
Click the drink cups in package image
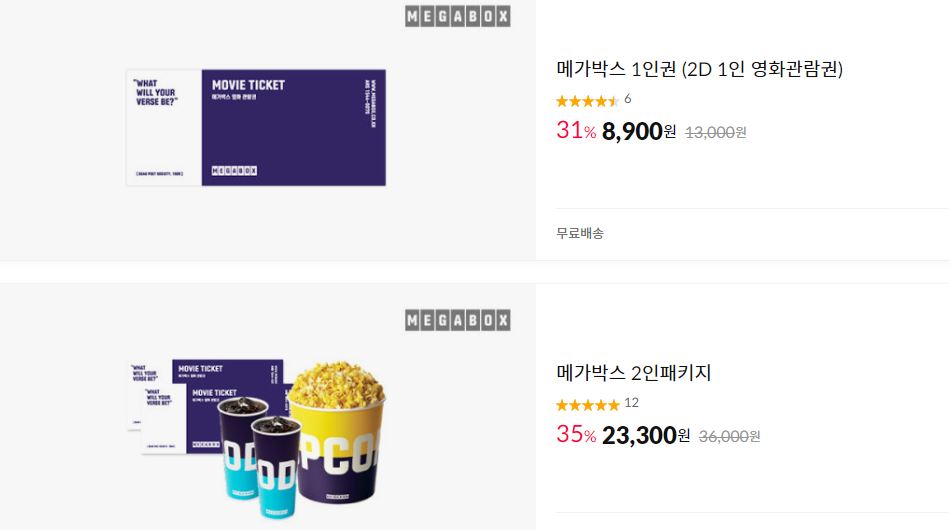[261, 457]
